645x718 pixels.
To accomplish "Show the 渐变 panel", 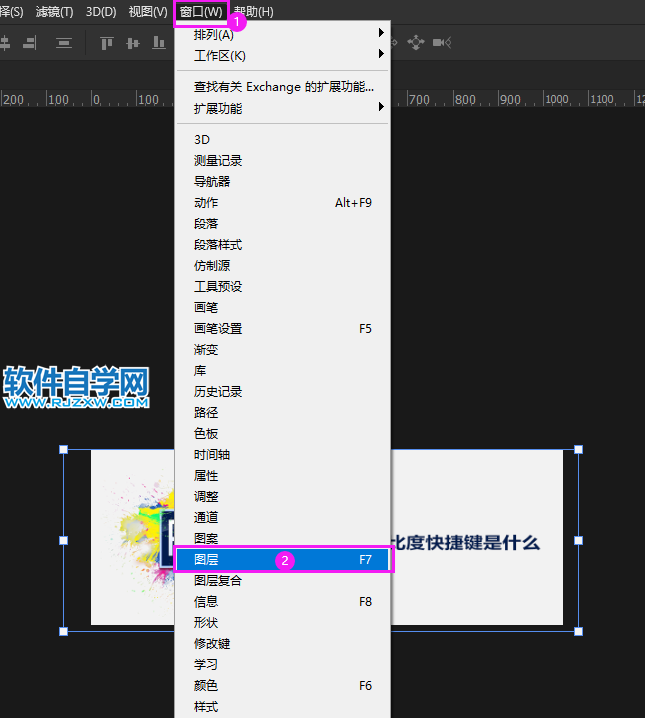I will point(282,349).
